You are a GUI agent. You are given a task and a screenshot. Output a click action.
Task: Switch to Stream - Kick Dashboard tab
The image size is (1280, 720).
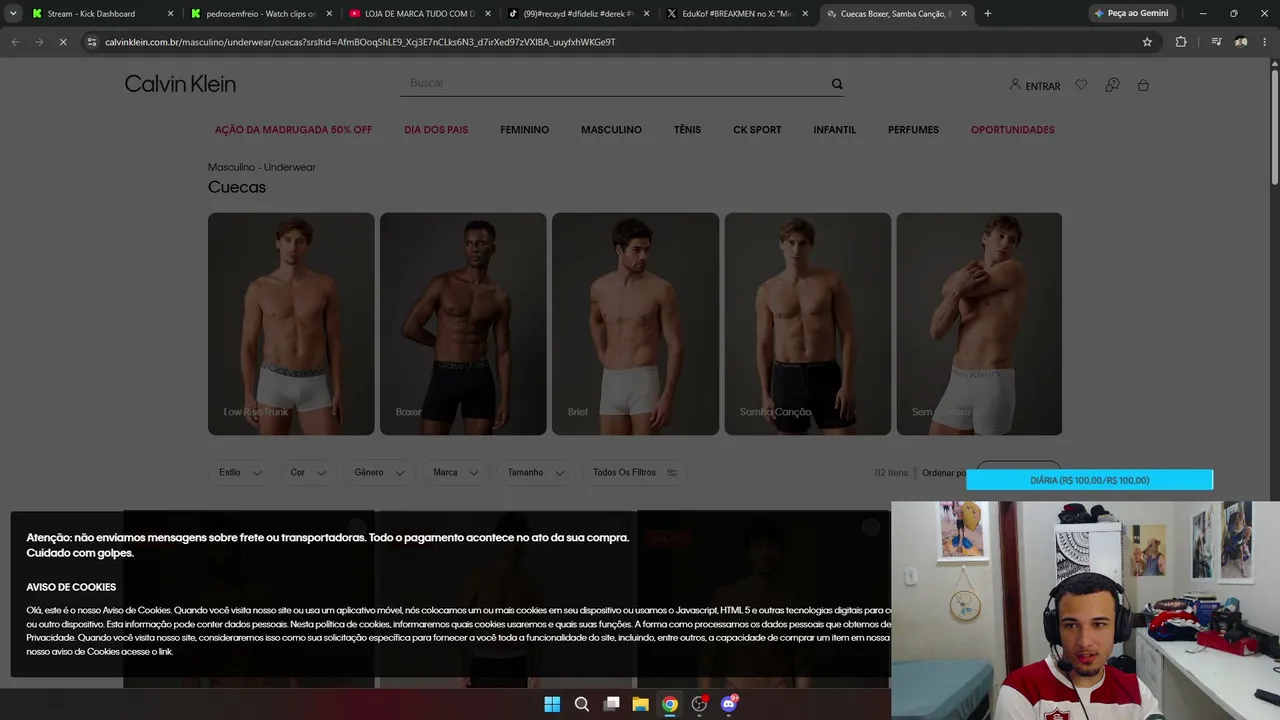(x=100, y=14)
